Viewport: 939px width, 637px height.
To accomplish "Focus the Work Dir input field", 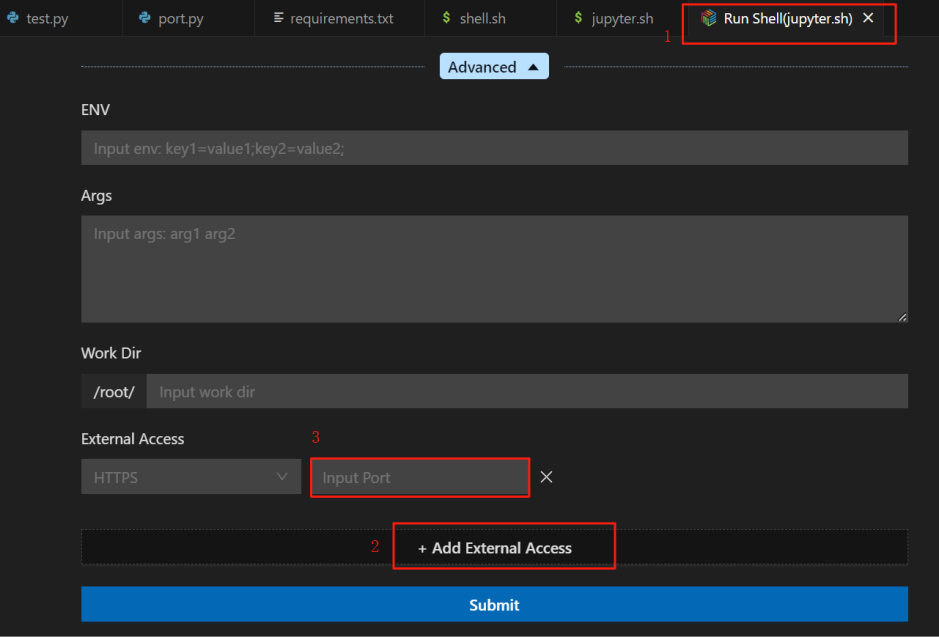I will 526,392.
